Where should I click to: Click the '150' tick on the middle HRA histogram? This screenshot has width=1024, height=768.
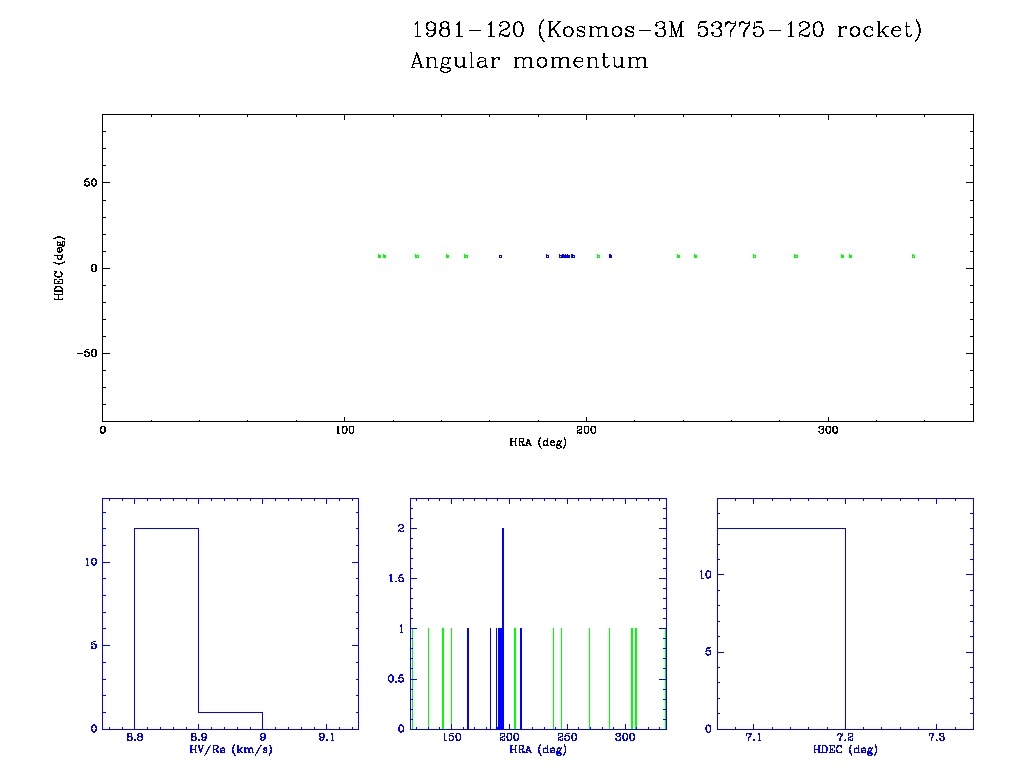coord(451,737)
